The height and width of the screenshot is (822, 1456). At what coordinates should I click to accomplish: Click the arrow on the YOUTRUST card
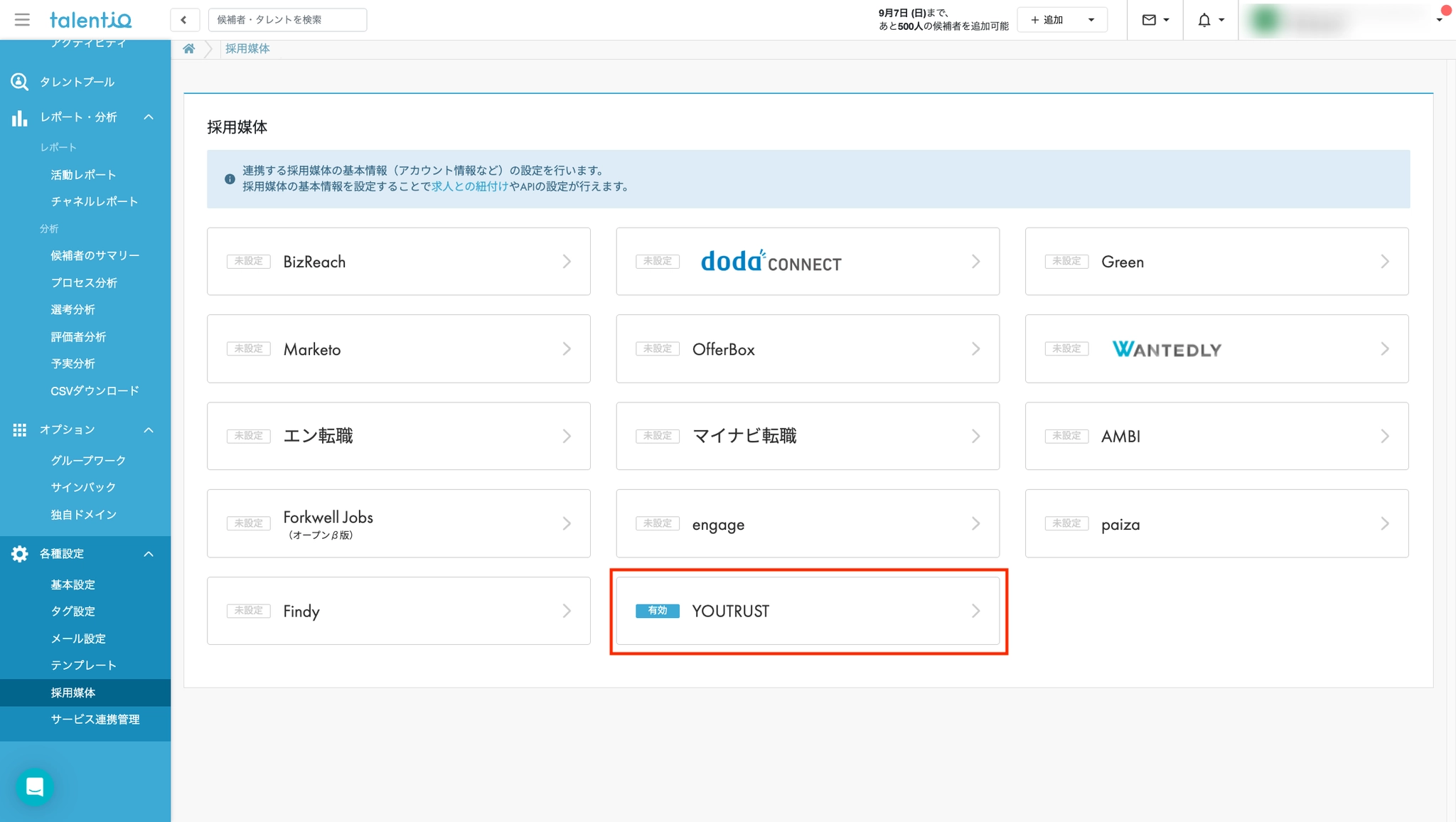pos(976,611)
